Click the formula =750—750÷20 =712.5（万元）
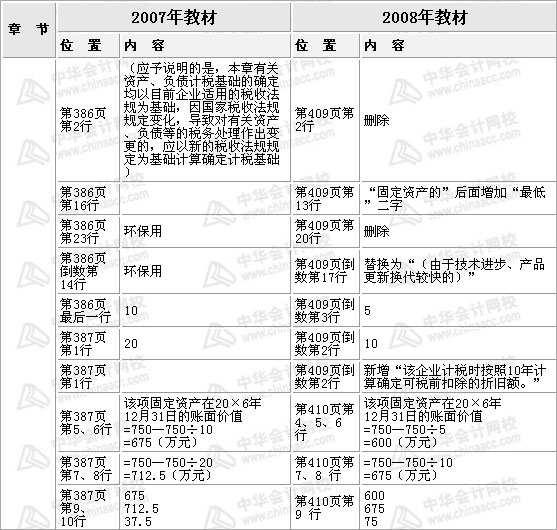The height and width of the screenshot is (530, 557). 168,469
